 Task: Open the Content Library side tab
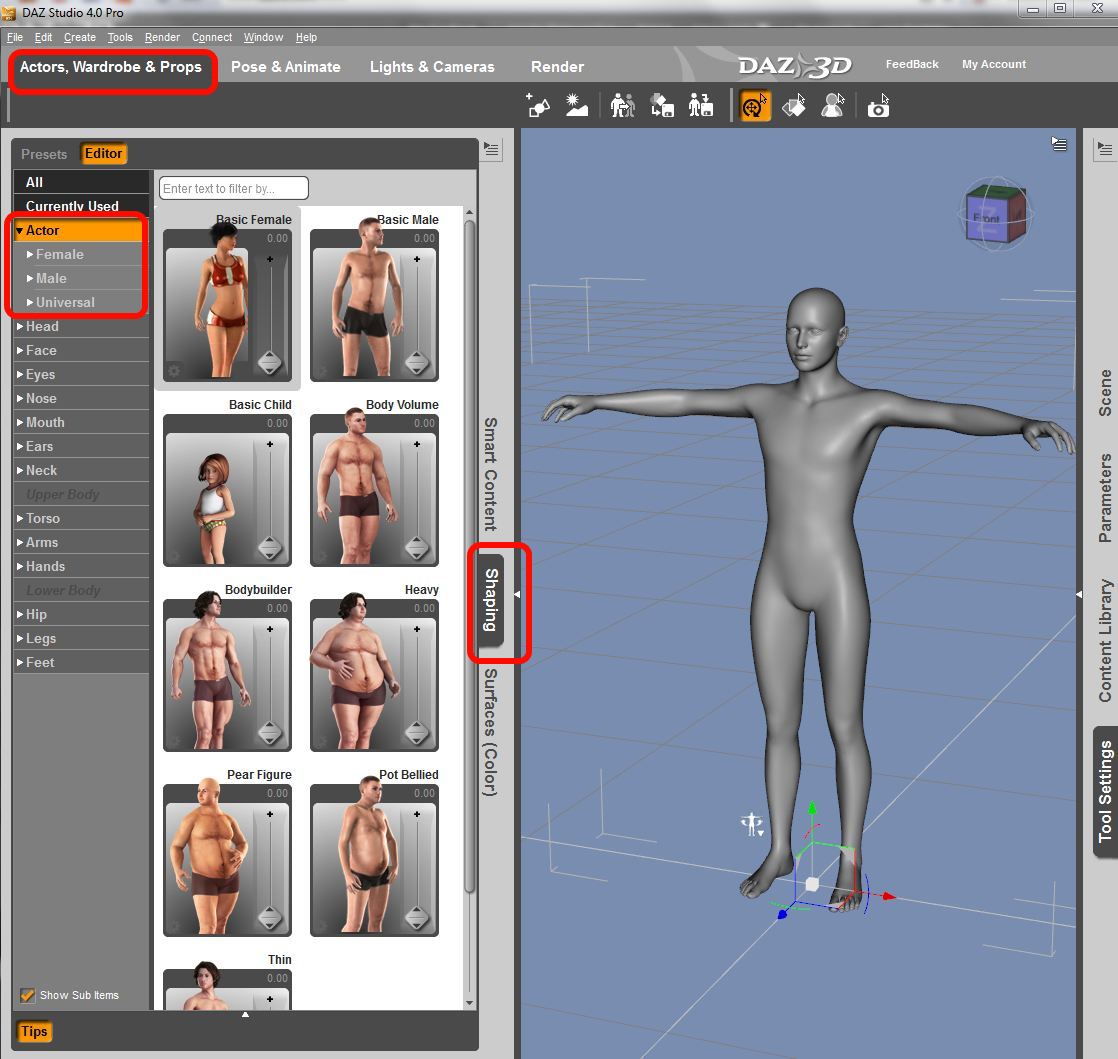pos(1104,640)
